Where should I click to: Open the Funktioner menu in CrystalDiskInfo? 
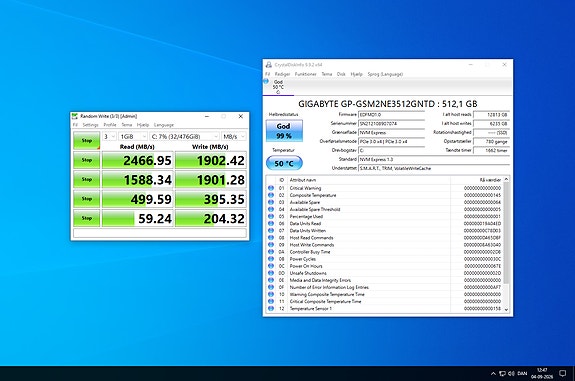click(305, 74)
